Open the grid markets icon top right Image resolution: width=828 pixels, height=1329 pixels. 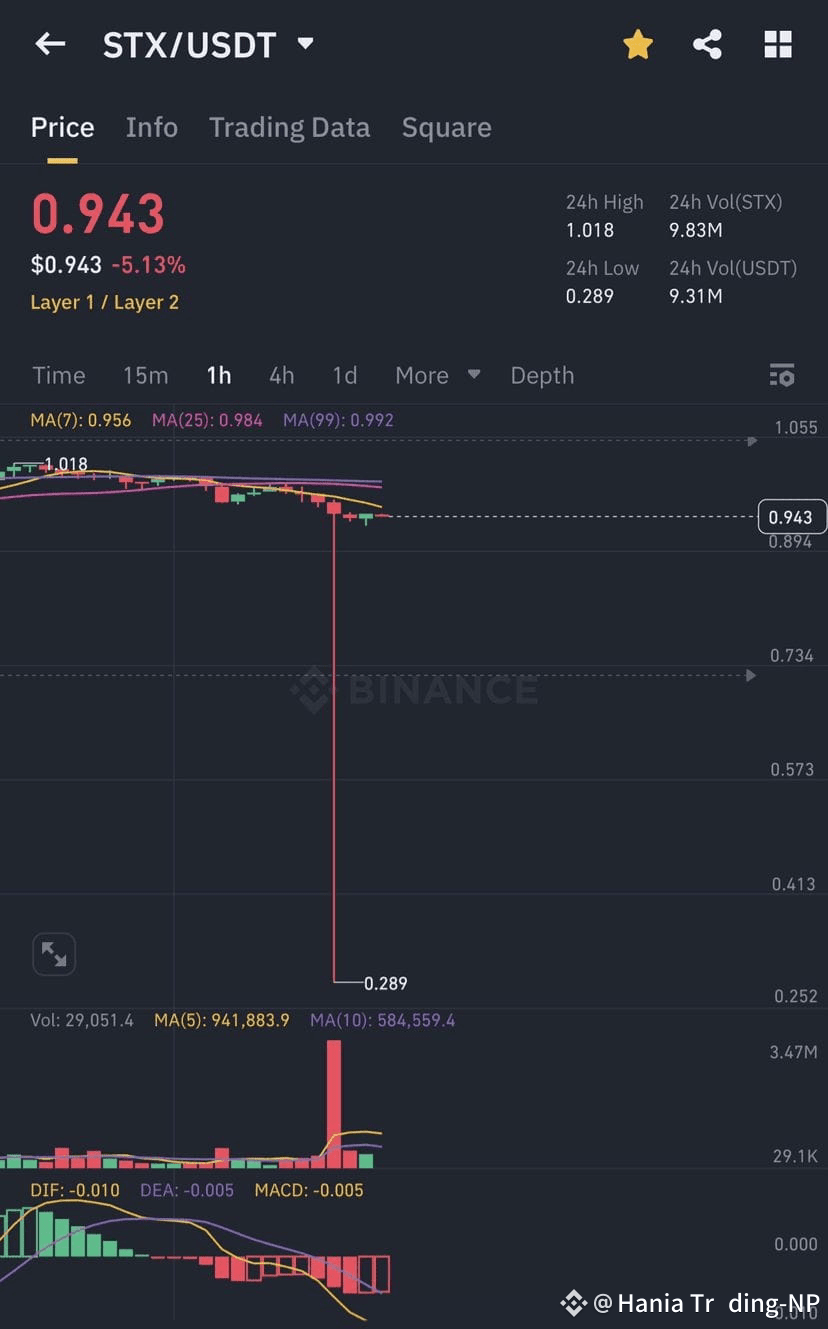pos(778,44)
